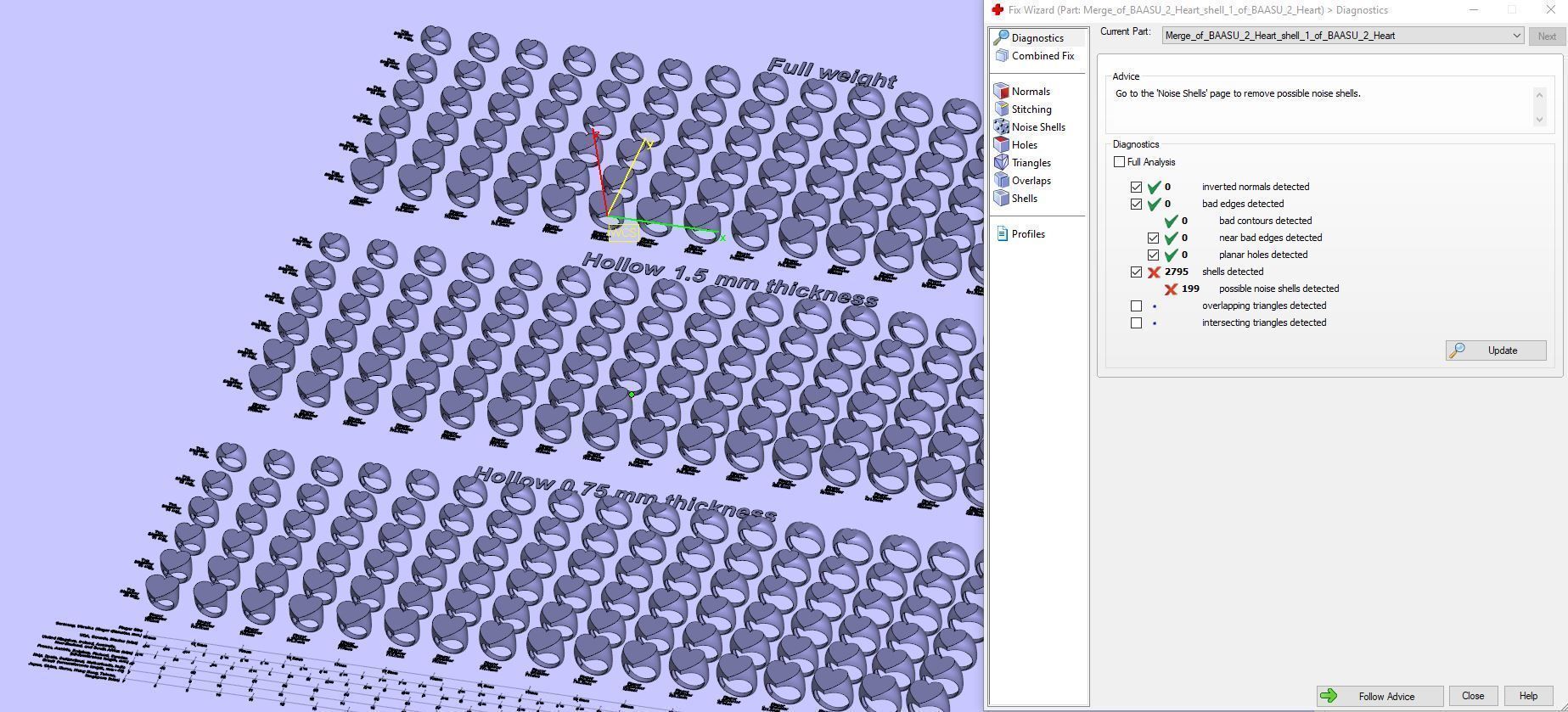Enable overlapping triangles detected checkbox
Screen dimensions: 1568x712
1136,306
